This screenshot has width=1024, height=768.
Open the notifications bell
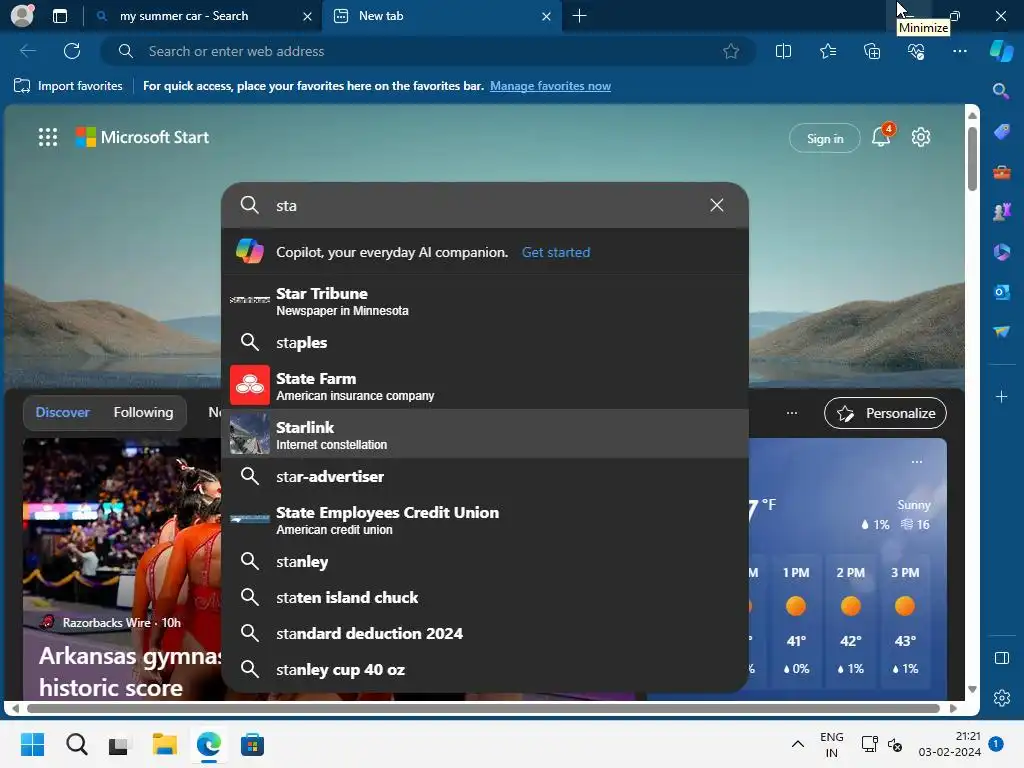click(881, 136)
